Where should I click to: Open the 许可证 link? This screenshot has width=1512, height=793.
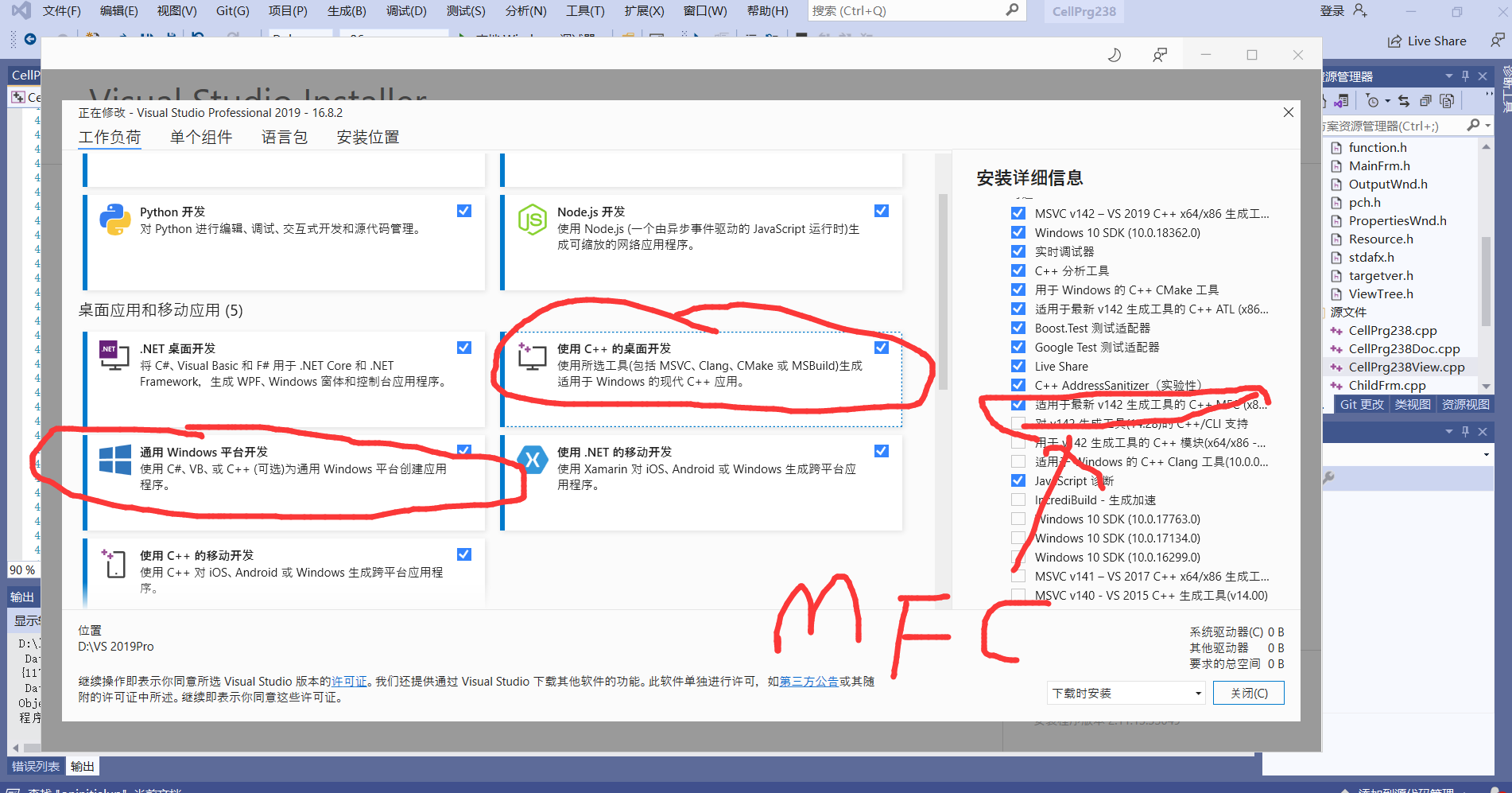(x=349, y=681)
